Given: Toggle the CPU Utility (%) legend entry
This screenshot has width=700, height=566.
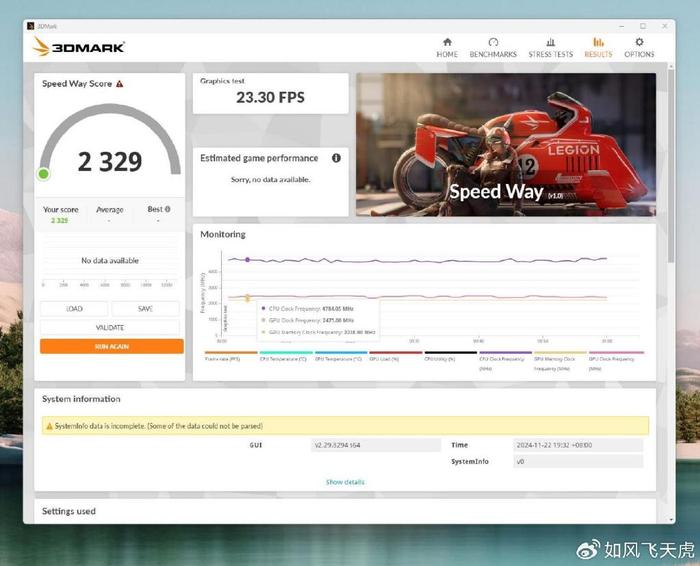Looking at the screenshot, I should coord(451,356).
